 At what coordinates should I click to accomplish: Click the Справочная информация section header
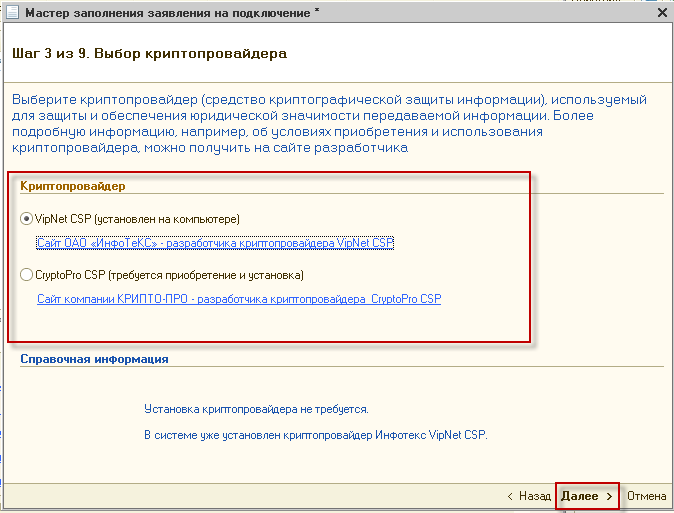click(x=94, y=358)
